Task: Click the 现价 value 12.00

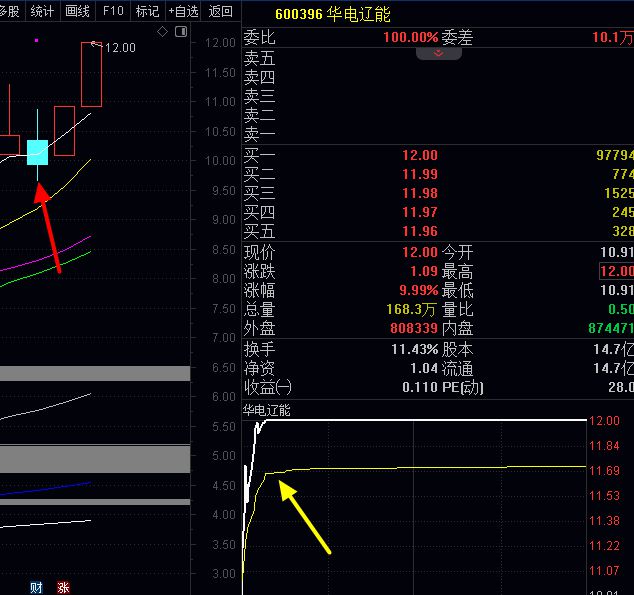Action: click(x=420, y=252)
